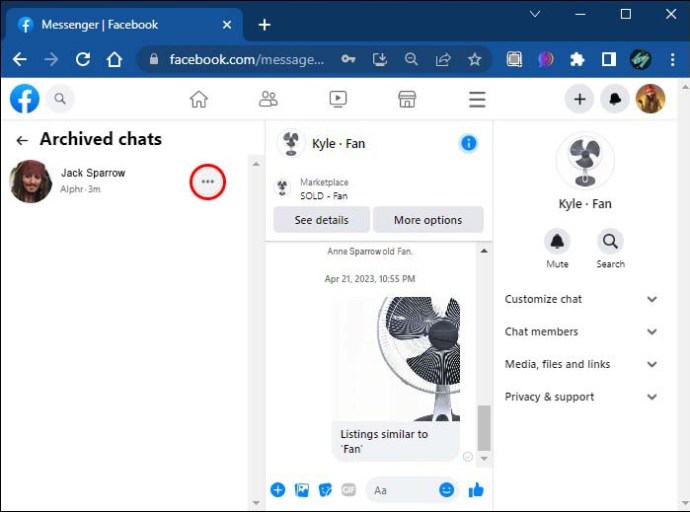The width and height of the screenshot is (690, 512).
Task: Open the Friends icon in top navigation
Action: [268, 99]
